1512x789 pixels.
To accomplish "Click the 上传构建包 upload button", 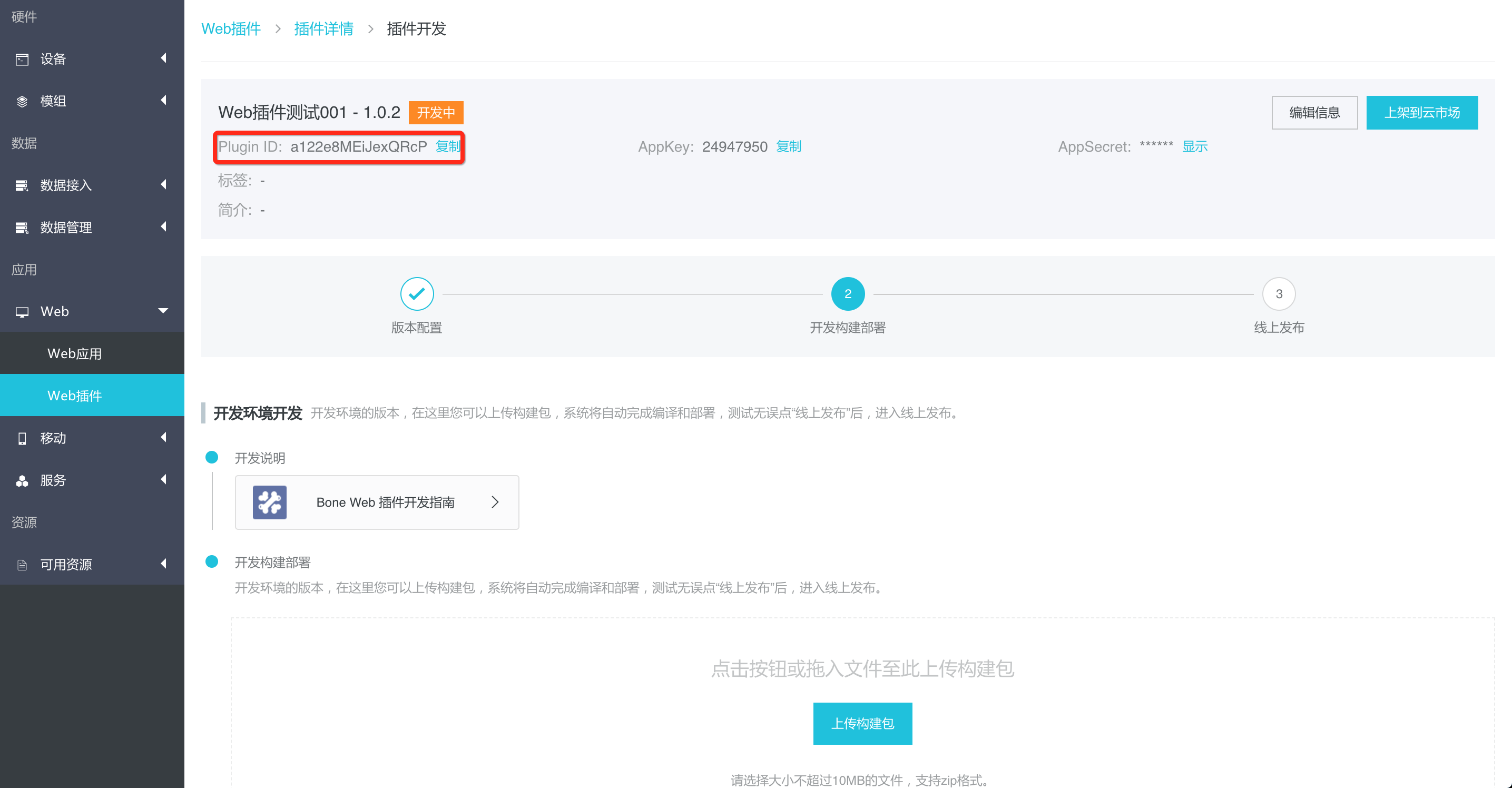I will tap(862, 724).
